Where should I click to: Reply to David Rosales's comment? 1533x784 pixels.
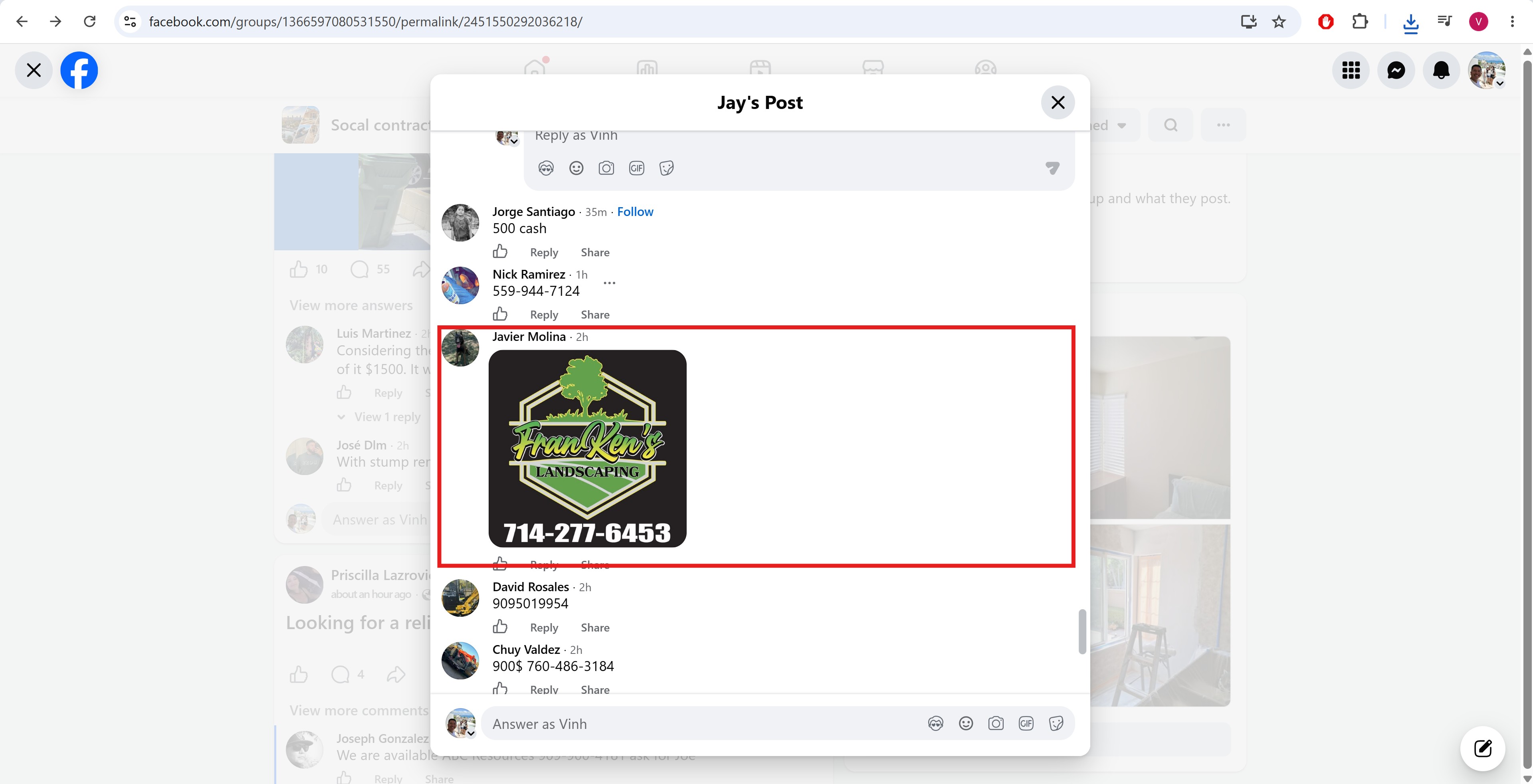coord(544,628)
